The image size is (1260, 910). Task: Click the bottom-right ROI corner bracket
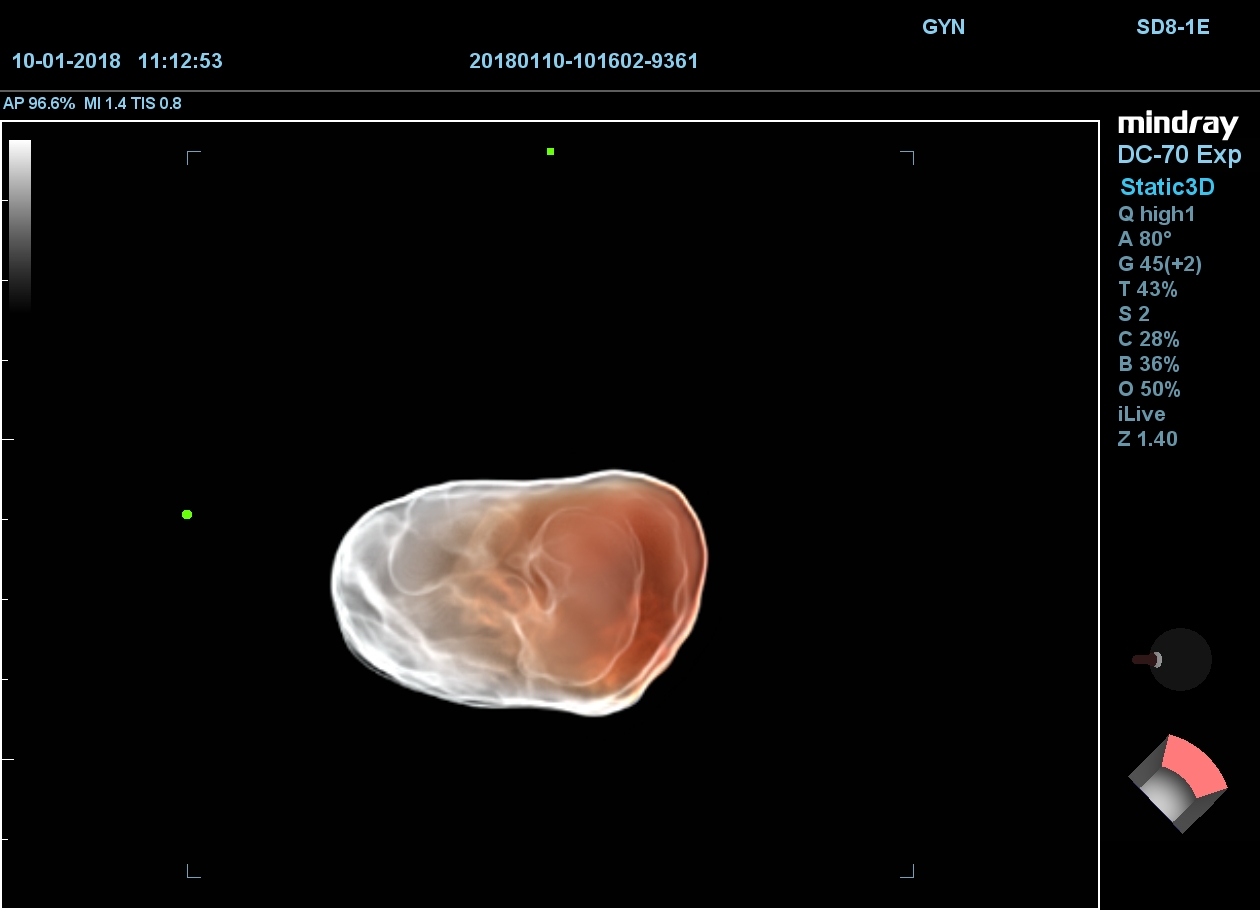coord(907,871)
